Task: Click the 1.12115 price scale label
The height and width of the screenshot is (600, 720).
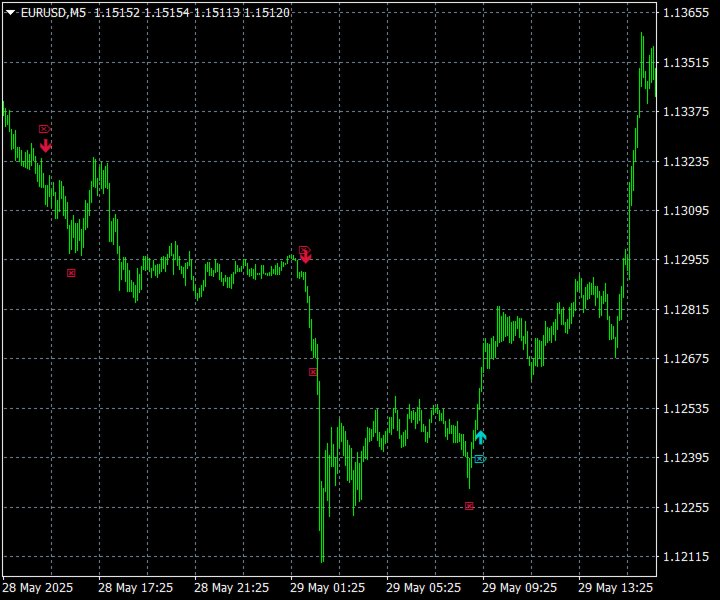Action: (686, 557)
